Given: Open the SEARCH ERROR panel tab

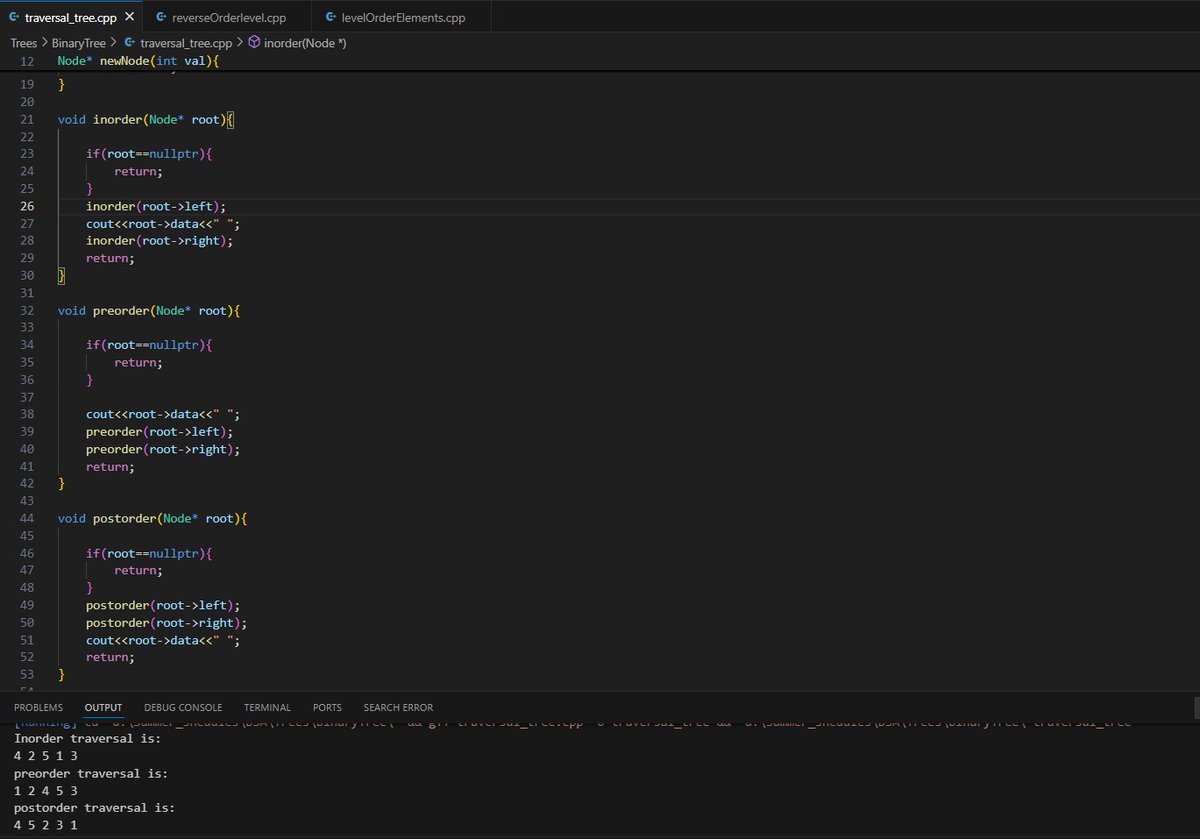Looking at the screenshot, I should tap(398, 707).
